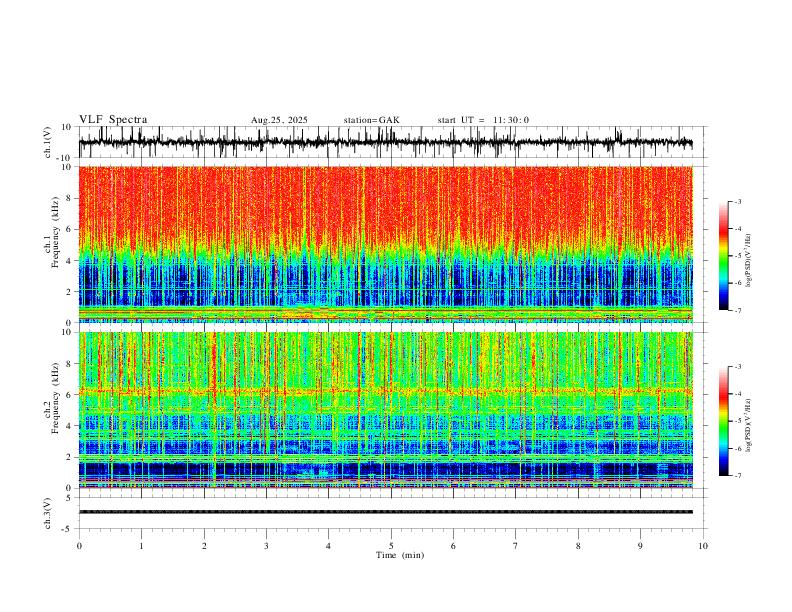
Task: Click the ch.2 'Frequency (kHz)' axis label
Action: click(56, 398)
